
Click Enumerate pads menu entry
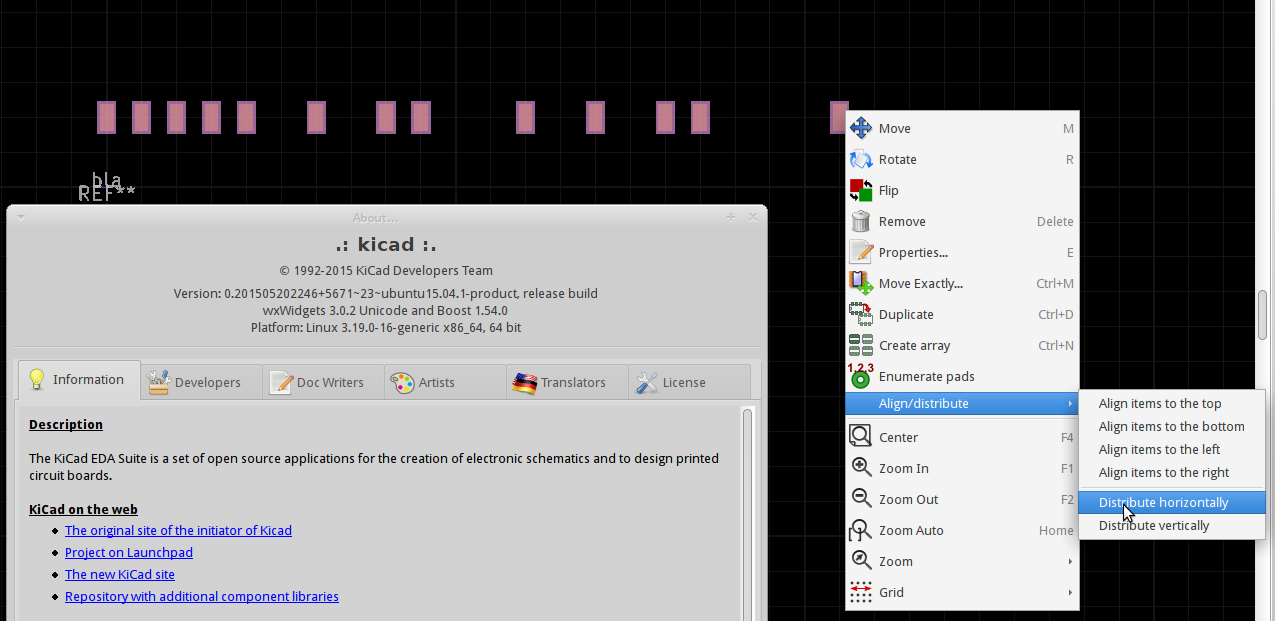(961, 376)
